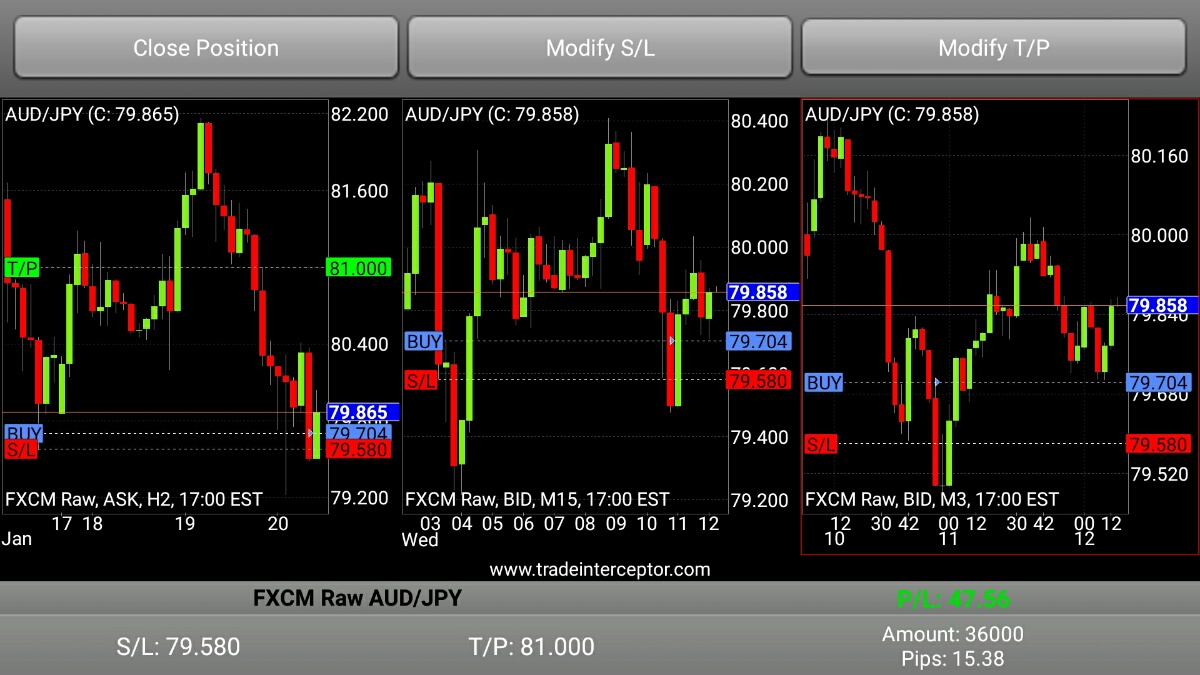Screen dimensions: 1200x675
Task: Click the T/P: 81.000 summary value
Action: coord(531,646)
